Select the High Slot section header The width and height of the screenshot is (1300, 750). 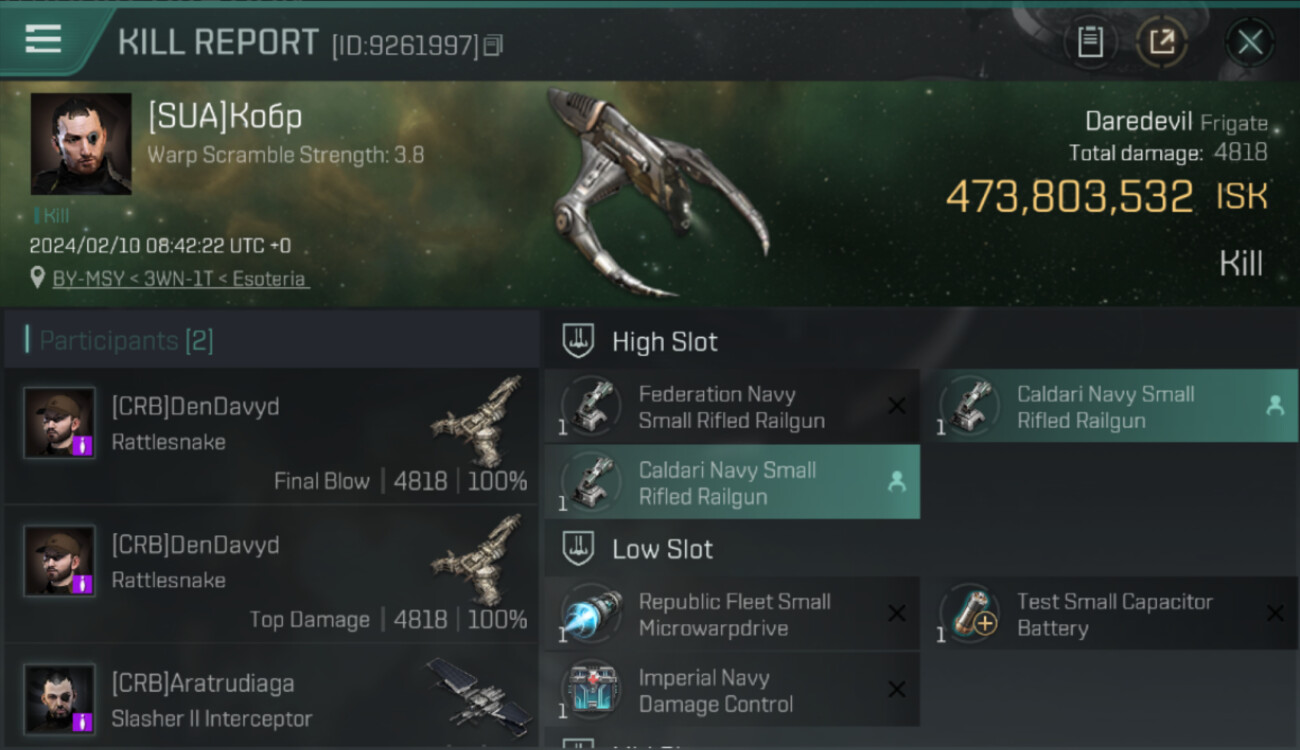(x=664, y=342)
